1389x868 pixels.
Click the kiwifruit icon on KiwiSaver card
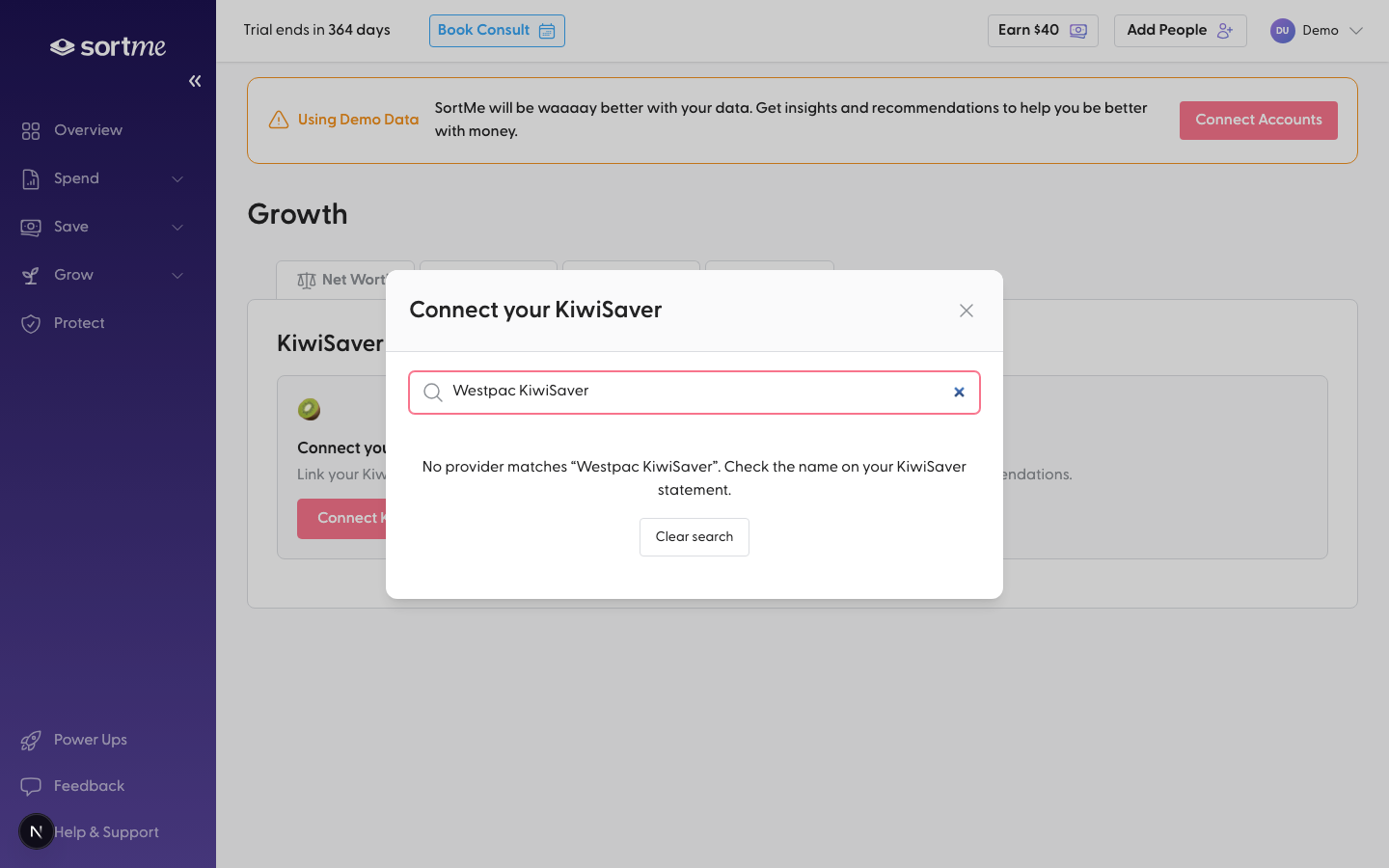tap(309, 409)
